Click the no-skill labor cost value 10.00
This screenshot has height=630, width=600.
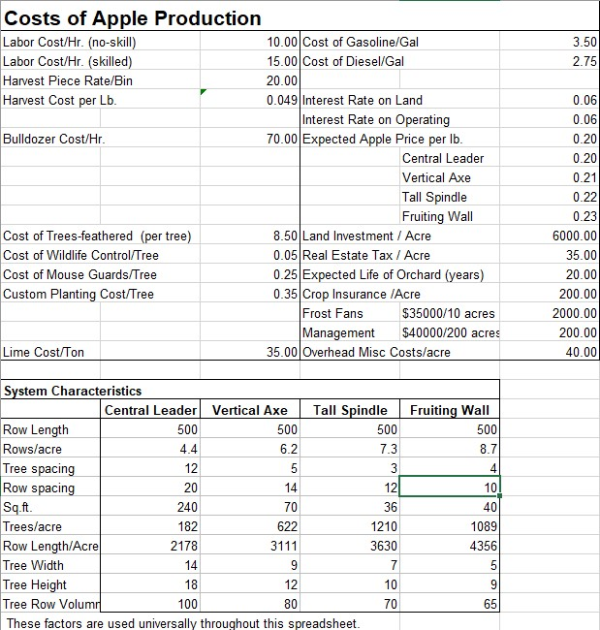pyautogui.click(x=282, y=42)
